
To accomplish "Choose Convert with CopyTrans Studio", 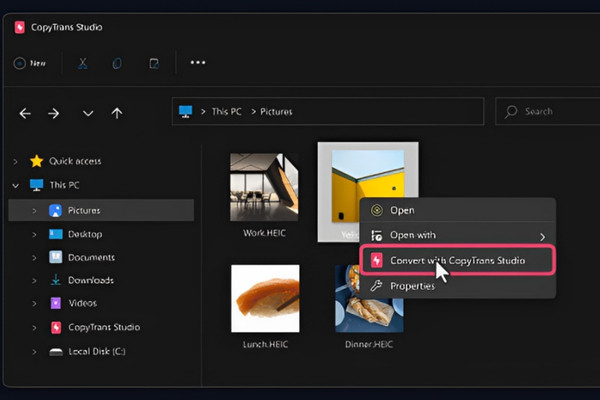I will click(458, 260).
